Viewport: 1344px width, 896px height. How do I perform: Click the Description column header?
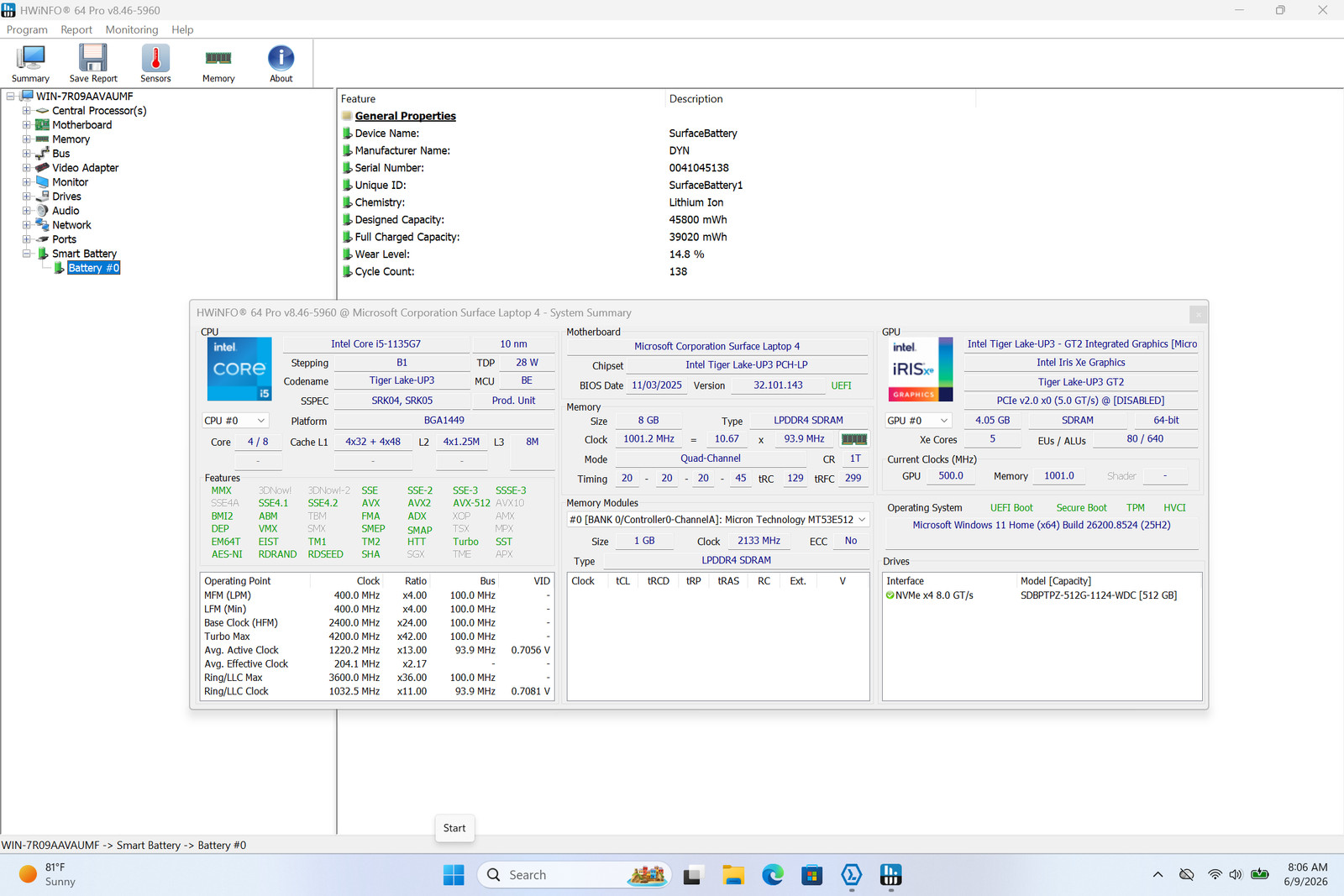[821, 99]
